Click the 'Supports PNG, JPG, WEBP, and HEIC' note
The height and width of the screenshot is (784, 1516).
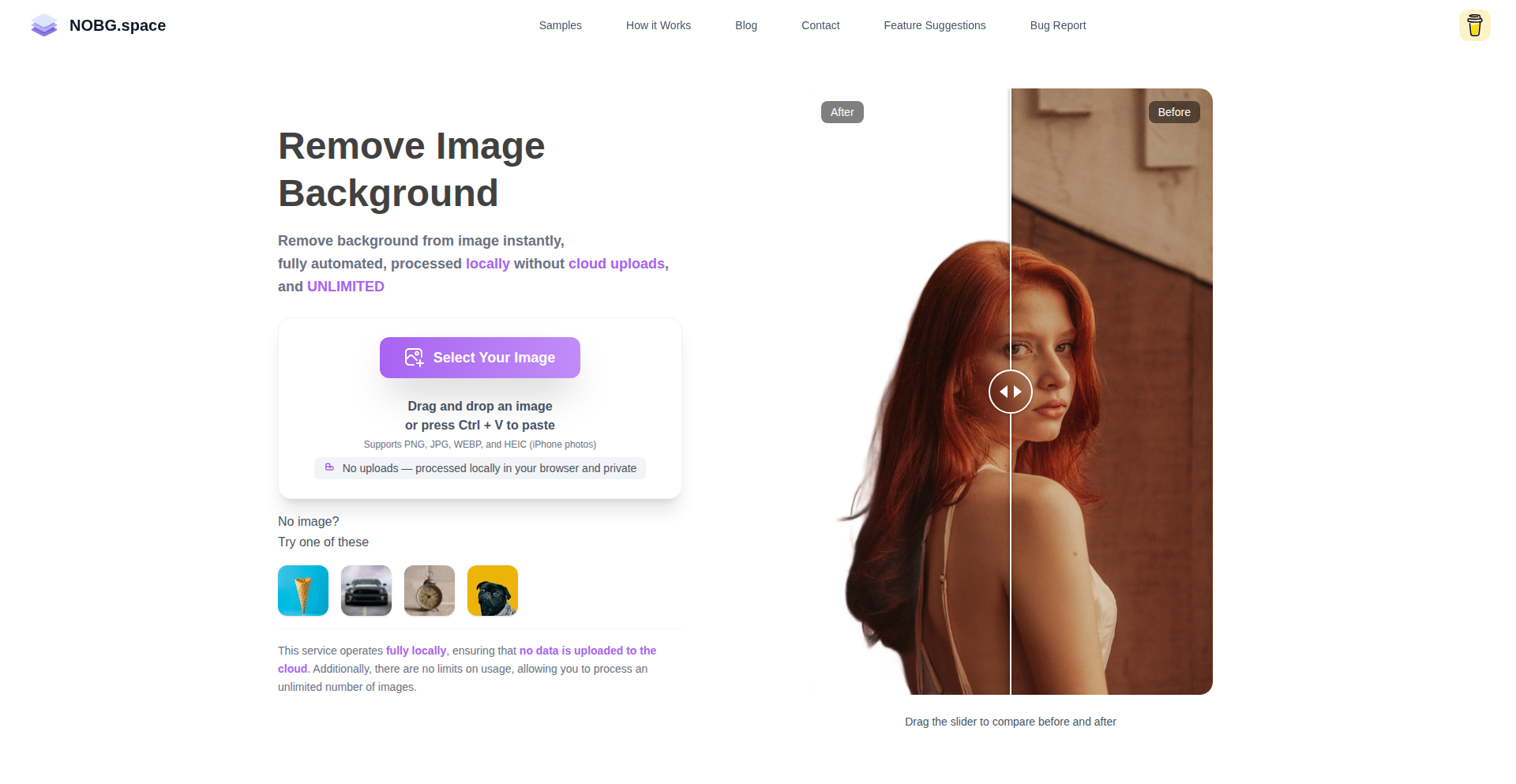(x=480, y=445)
